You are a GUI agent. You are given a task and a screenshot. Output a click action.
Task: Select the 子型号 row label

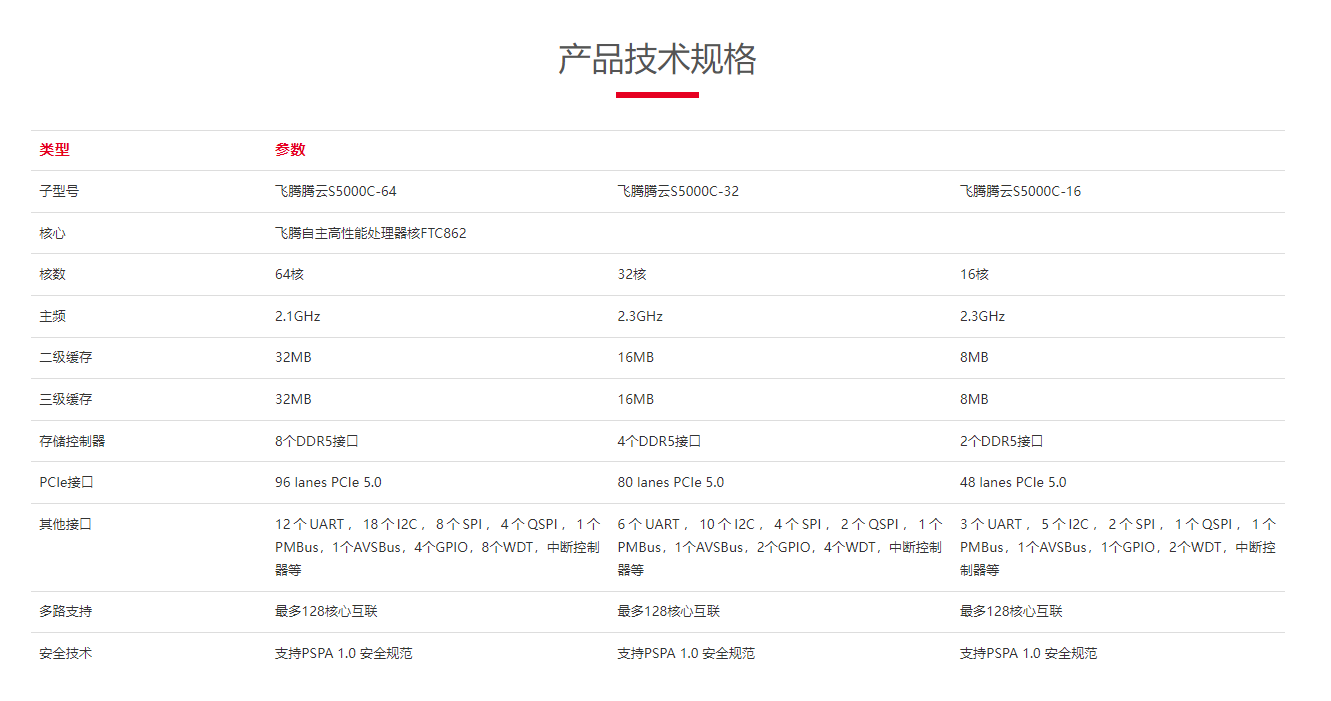(x=59, y=191)
